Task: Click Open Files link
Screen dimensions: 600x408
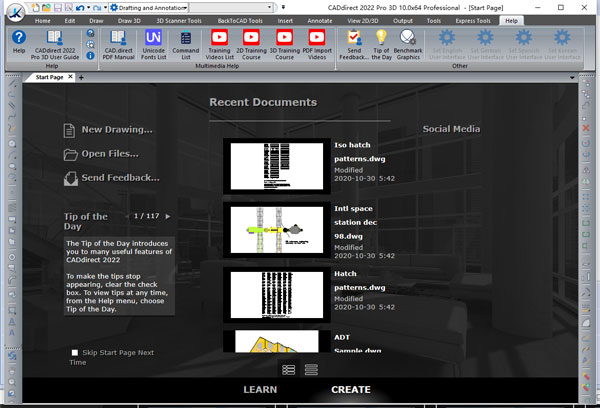Action: click(x=107, y=154)
